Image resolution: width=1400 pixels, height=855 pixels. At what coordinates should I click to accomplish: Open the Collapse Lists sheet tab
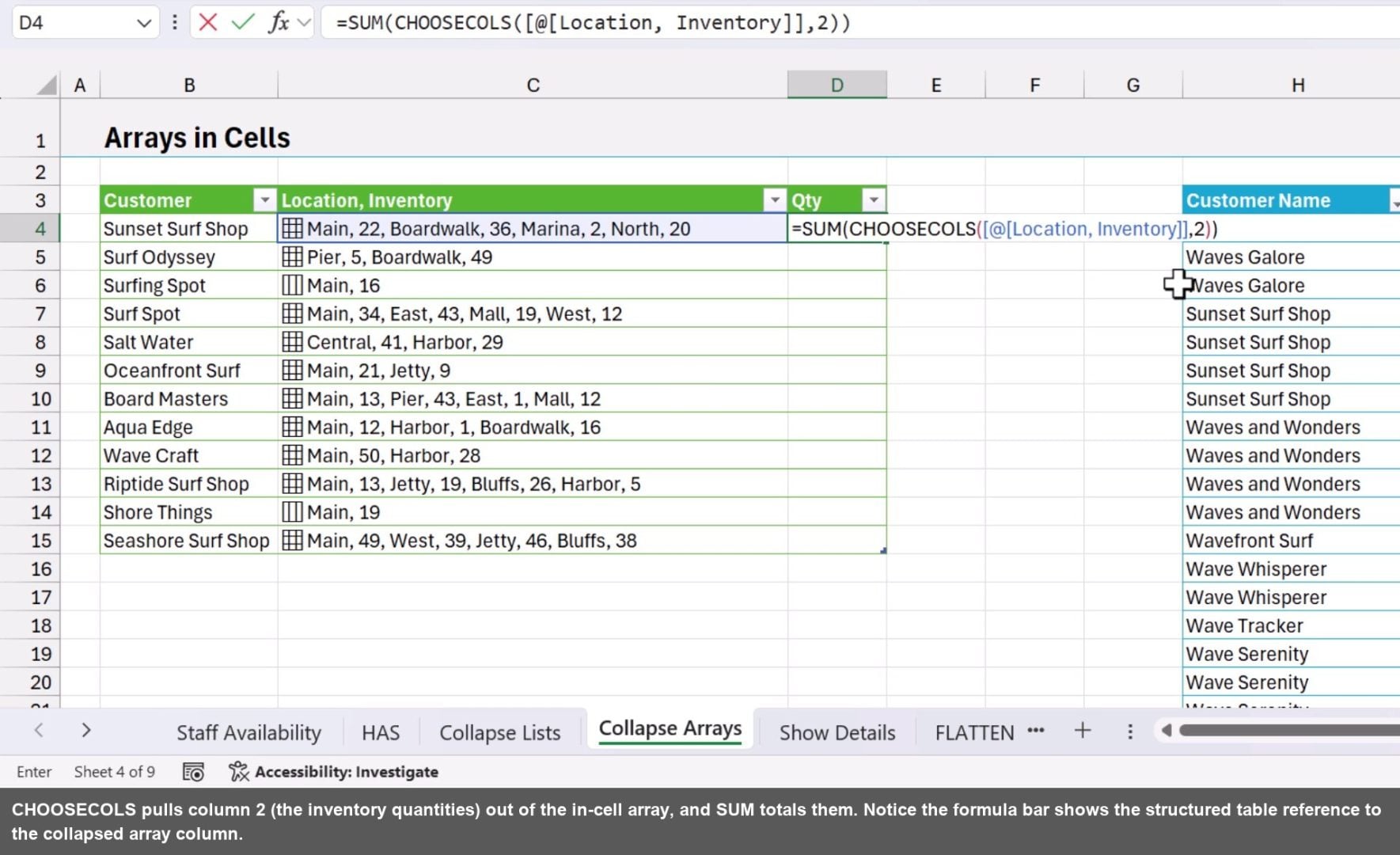tap(500, 732)
